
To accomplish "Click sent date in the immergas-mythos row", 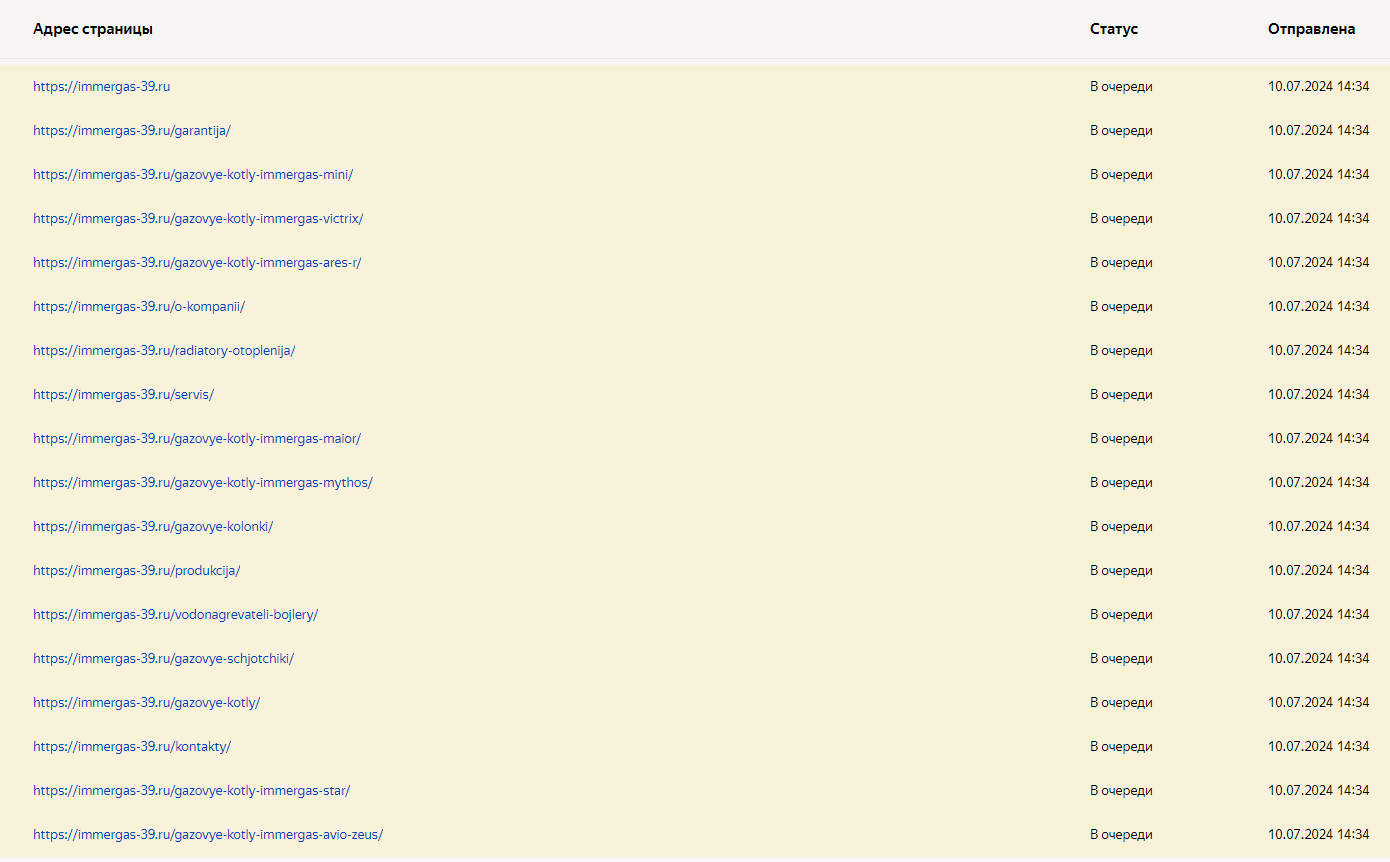I will point(1319,482).
